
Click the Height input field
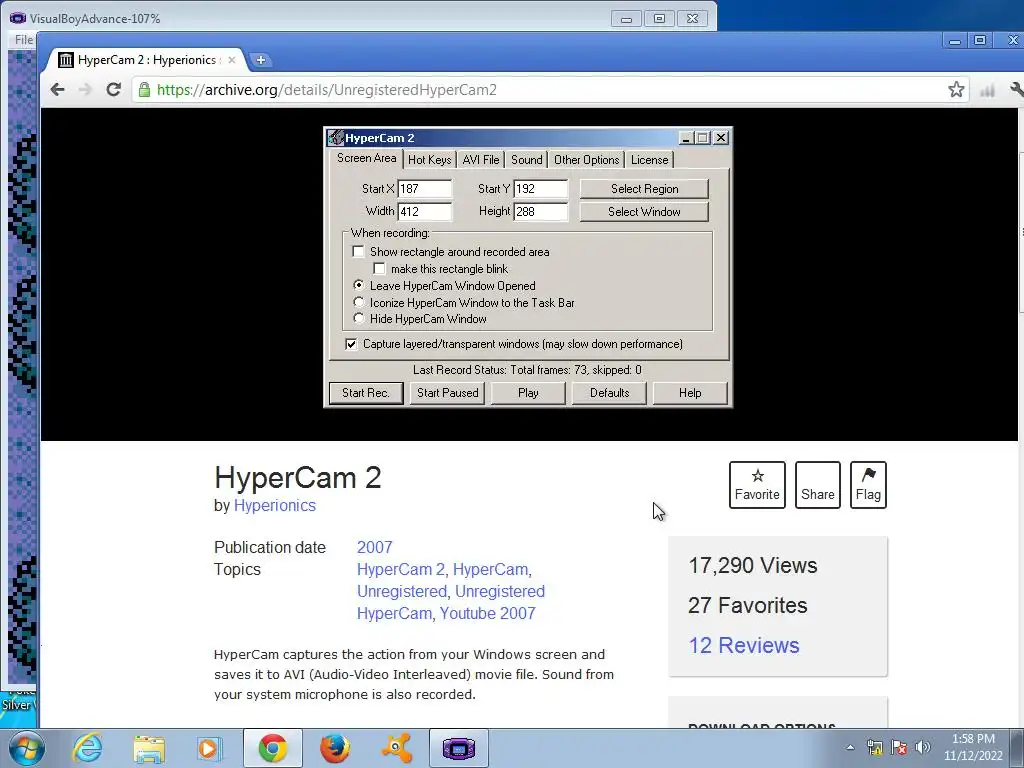(541, 212)
